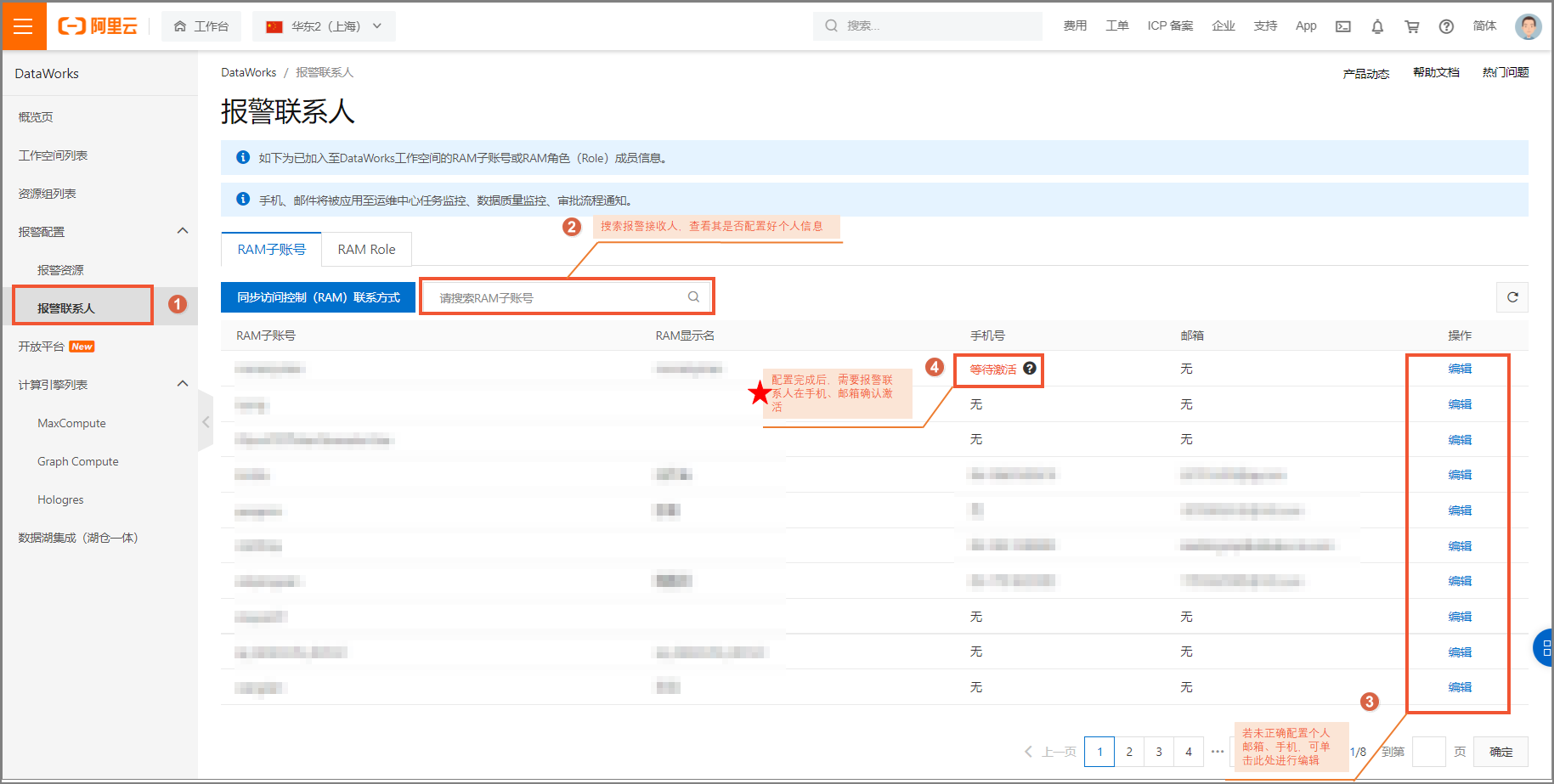Go to page 2
Image resolution: width=1554 pixels, height=784 pixels.
coord(1129,752)
